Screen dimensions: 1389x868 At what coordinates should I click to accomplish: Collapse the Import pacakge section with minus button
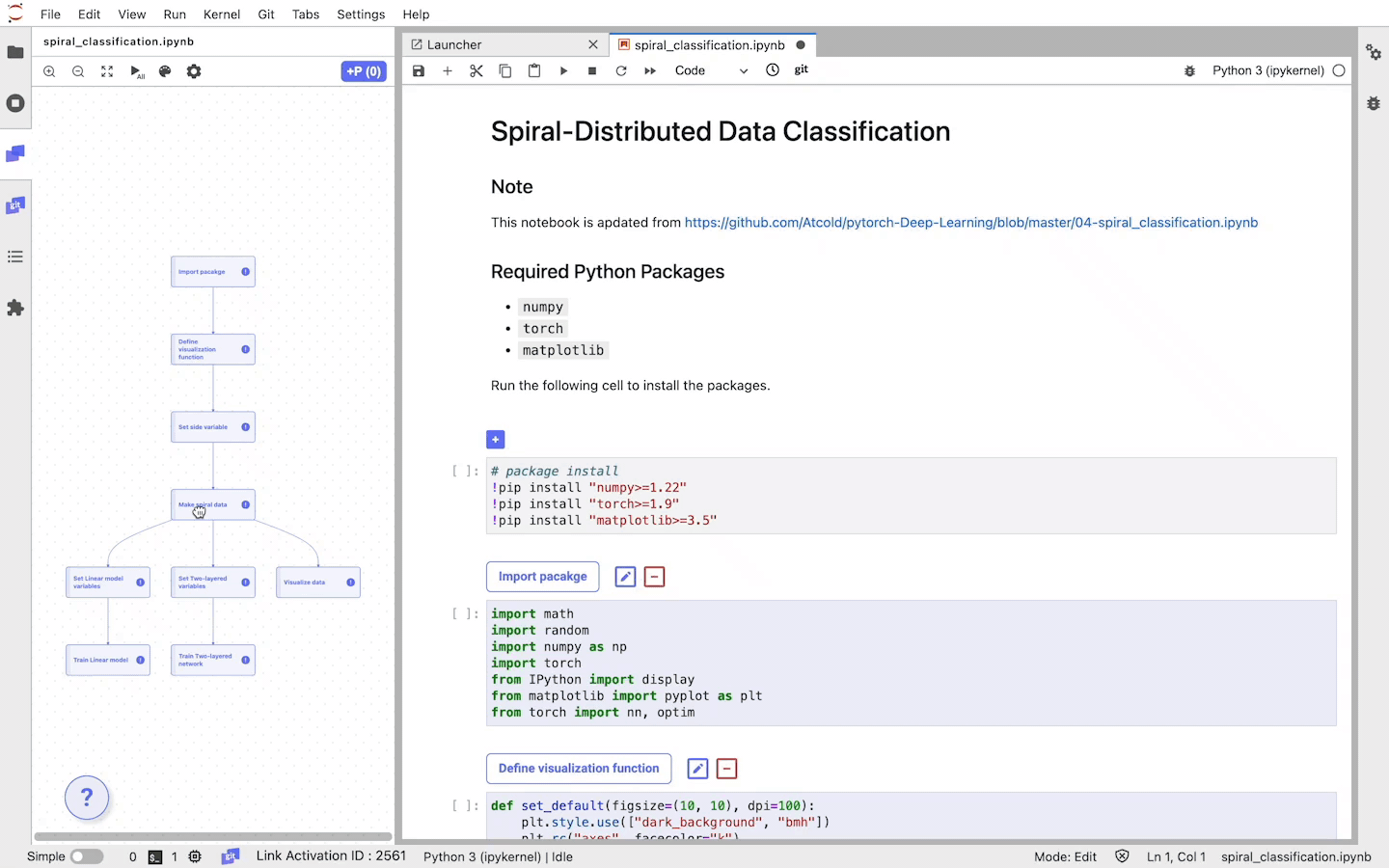click(x=654, y=577)
